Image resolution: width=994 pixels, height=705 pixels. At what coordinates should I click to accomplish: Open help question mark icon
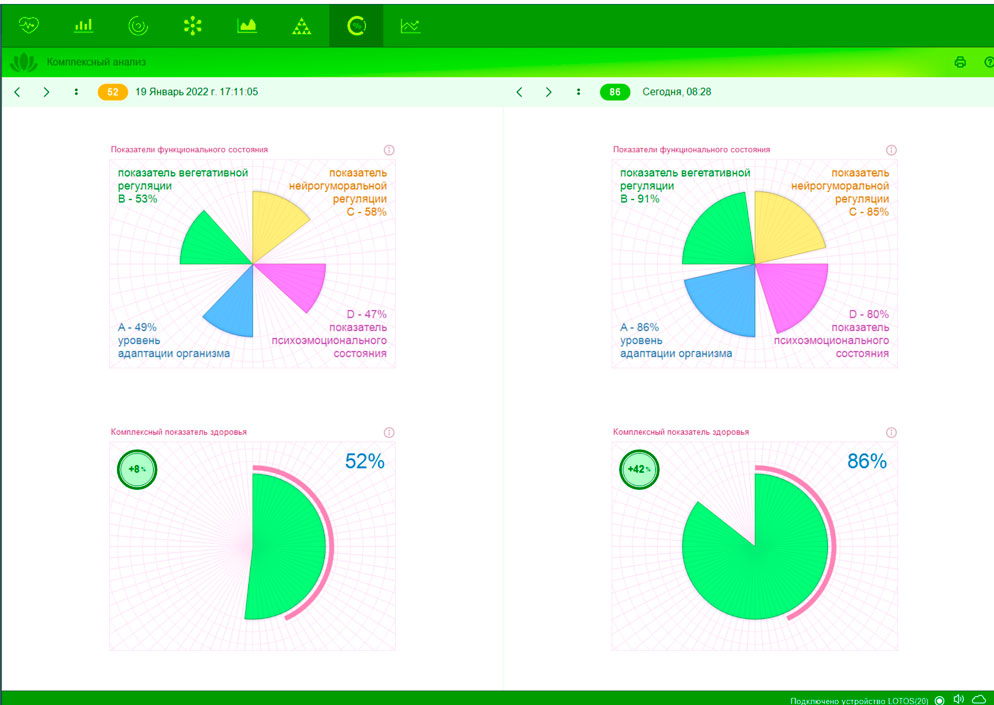pyautogui.click(x=988, y=62)
